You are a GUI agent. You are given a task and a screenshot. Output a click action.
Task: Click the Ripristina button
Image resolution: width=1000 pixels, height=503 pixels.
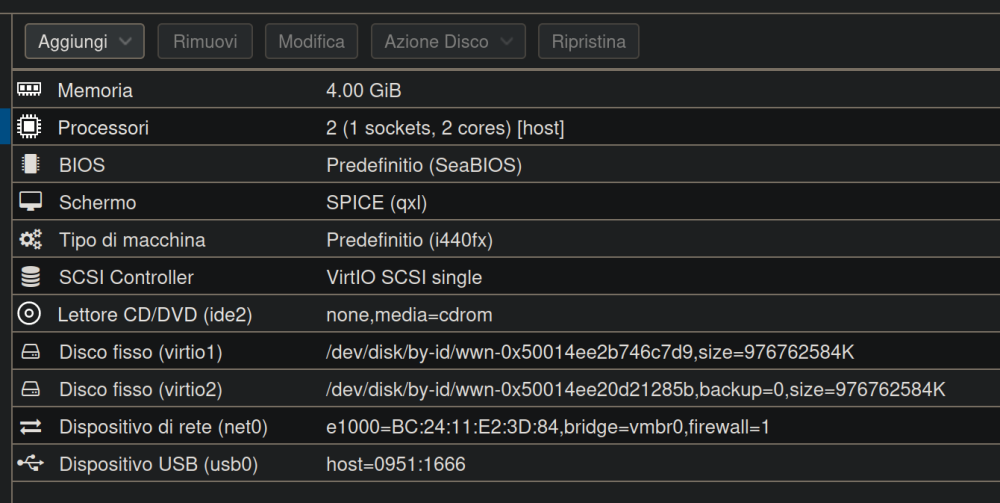tap(589, 41)
